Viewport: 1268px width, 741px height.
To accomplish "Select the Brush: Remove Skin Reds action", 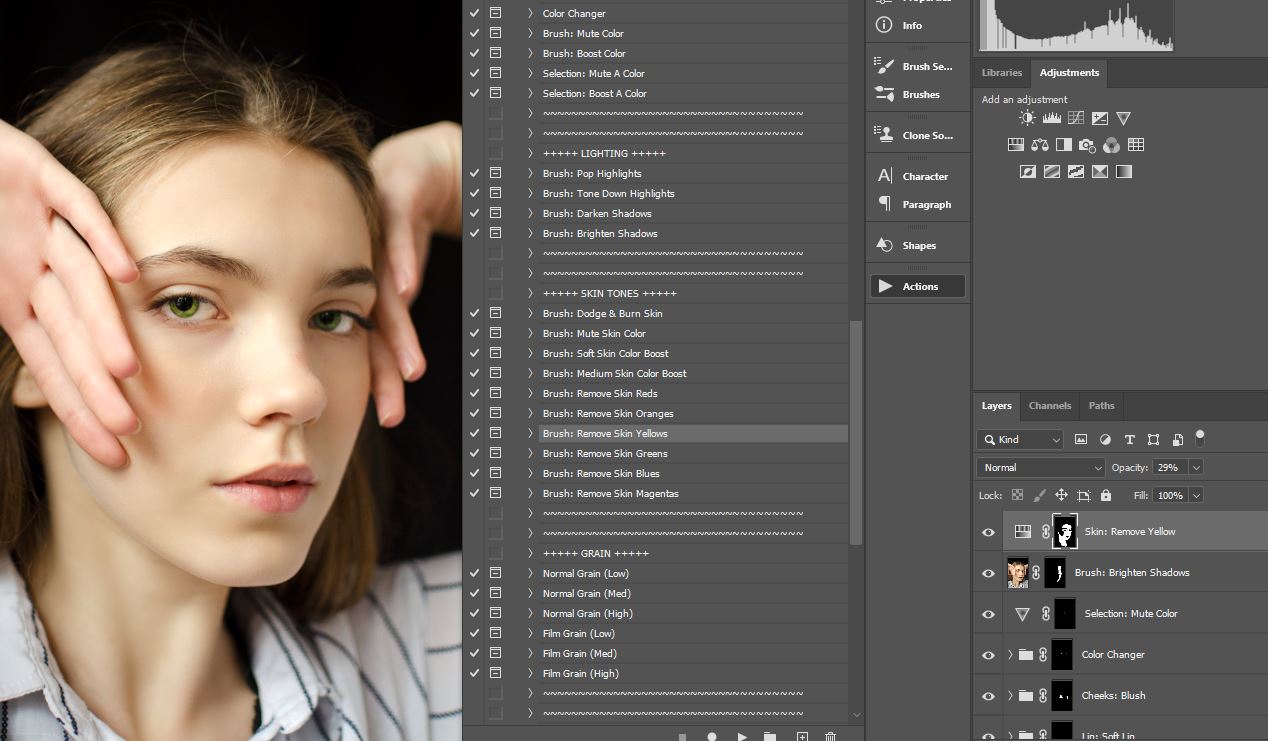I will (x=600, y=393).
